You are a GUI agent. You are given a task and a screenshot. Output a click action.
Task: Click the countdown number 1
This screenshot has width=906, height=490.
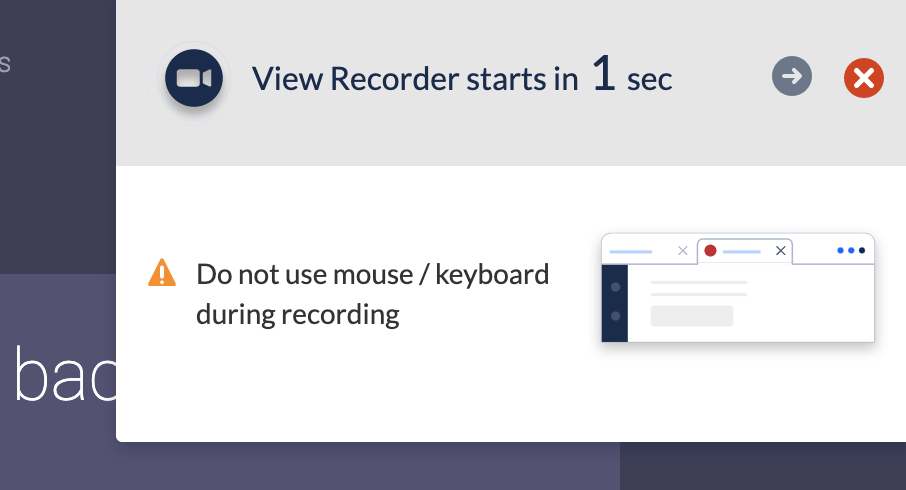point(603,76)
